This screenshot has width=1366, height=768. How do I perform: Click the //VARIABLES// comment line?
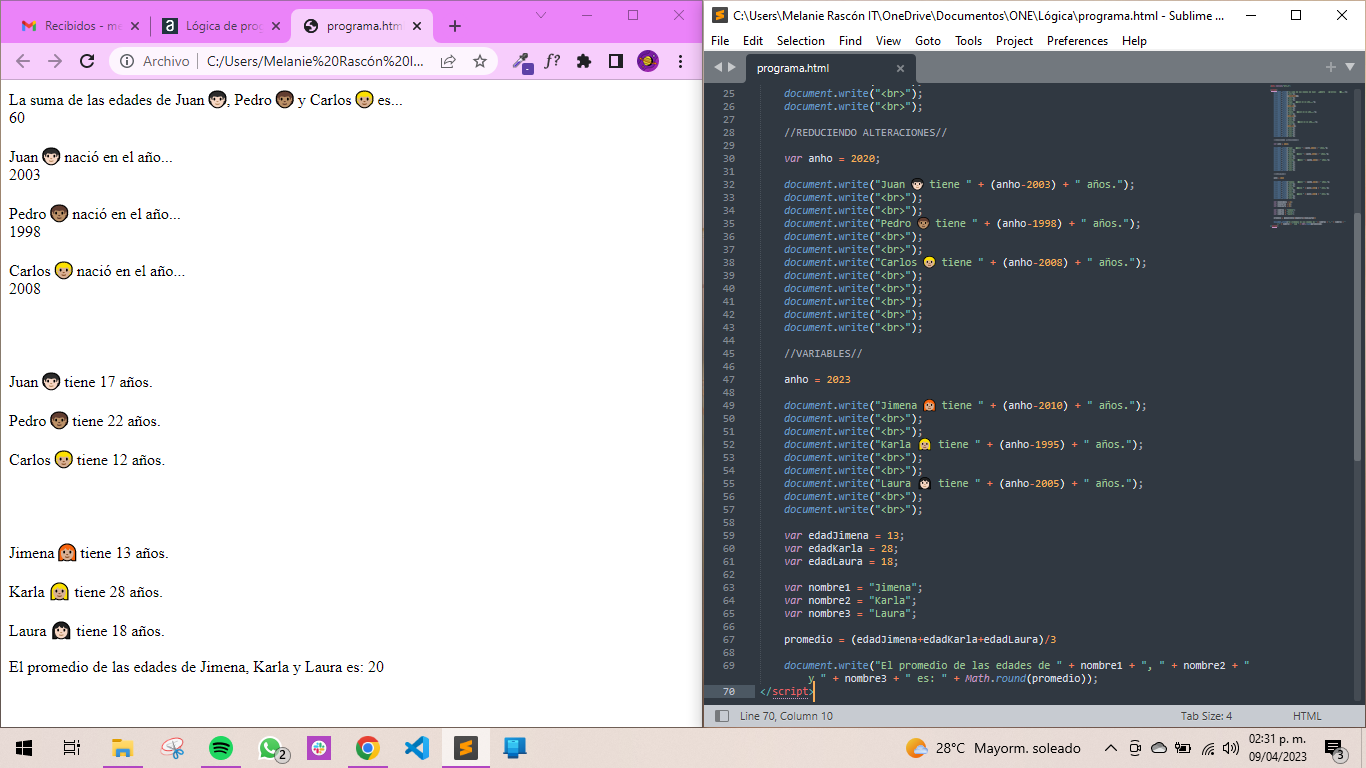point(823,353)
